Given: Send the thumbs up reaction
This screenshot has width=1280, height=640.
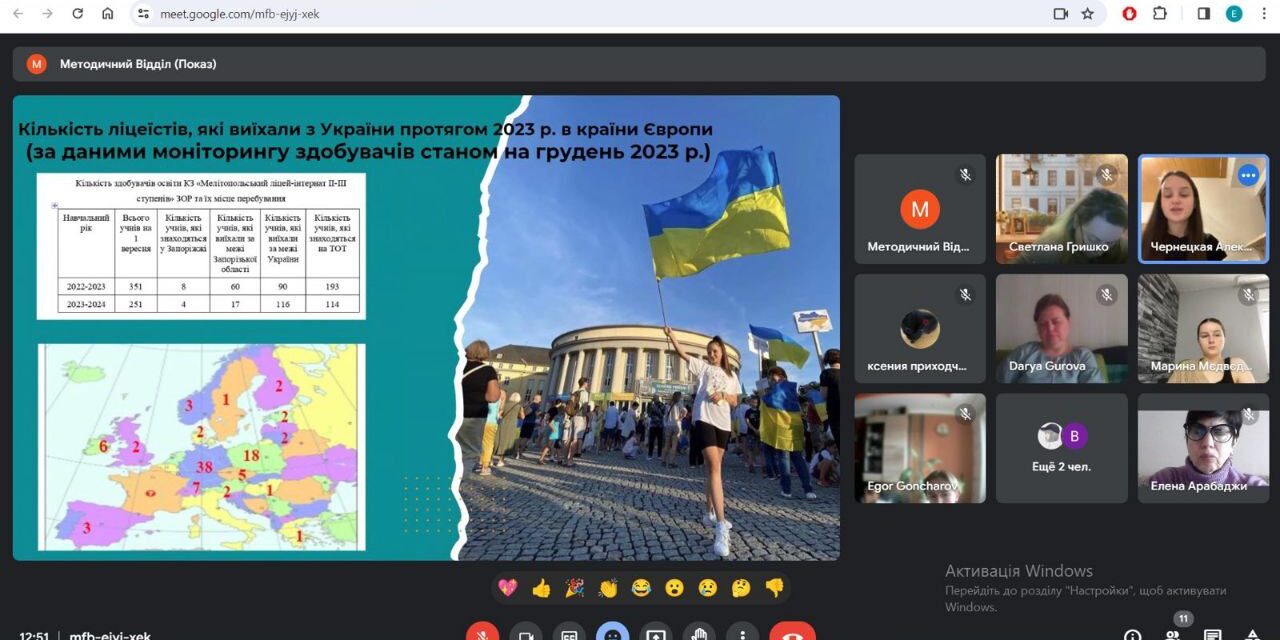Looking at the screenshot, I should coord(541,588).
